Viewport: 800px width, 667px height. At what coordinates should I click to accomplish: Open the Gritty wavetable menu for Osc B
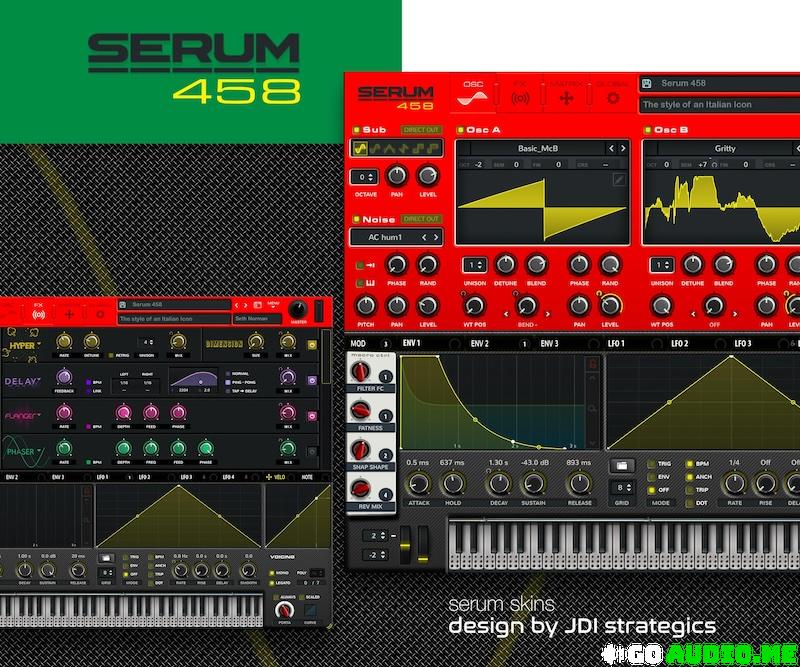tap(725, 149)
